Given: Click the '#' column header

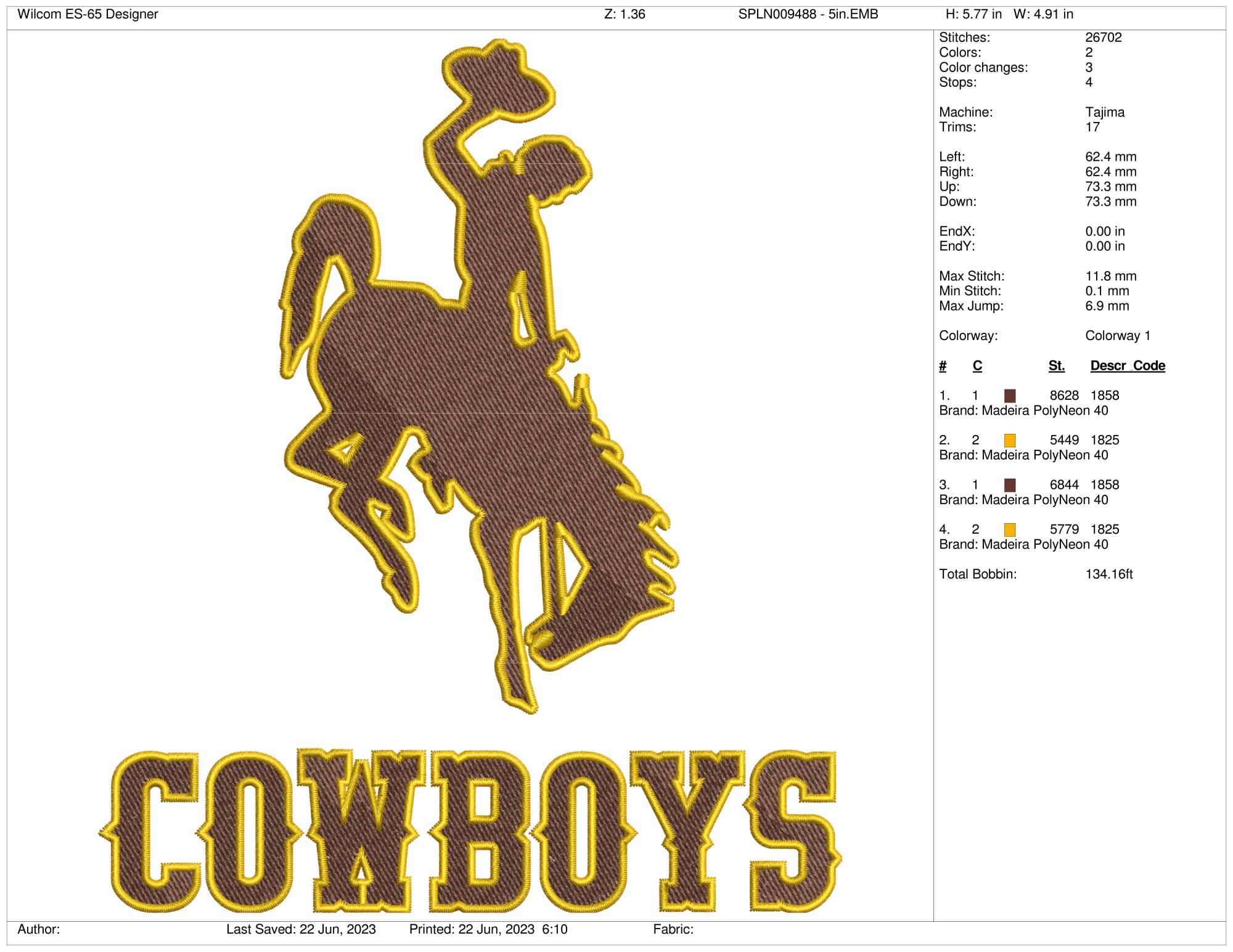Looking at the screenshot, I should [943, 365].
